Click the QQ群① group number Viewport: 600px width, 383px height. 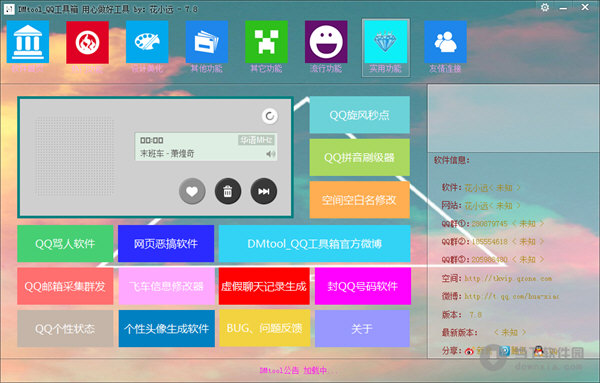[489, 224]
